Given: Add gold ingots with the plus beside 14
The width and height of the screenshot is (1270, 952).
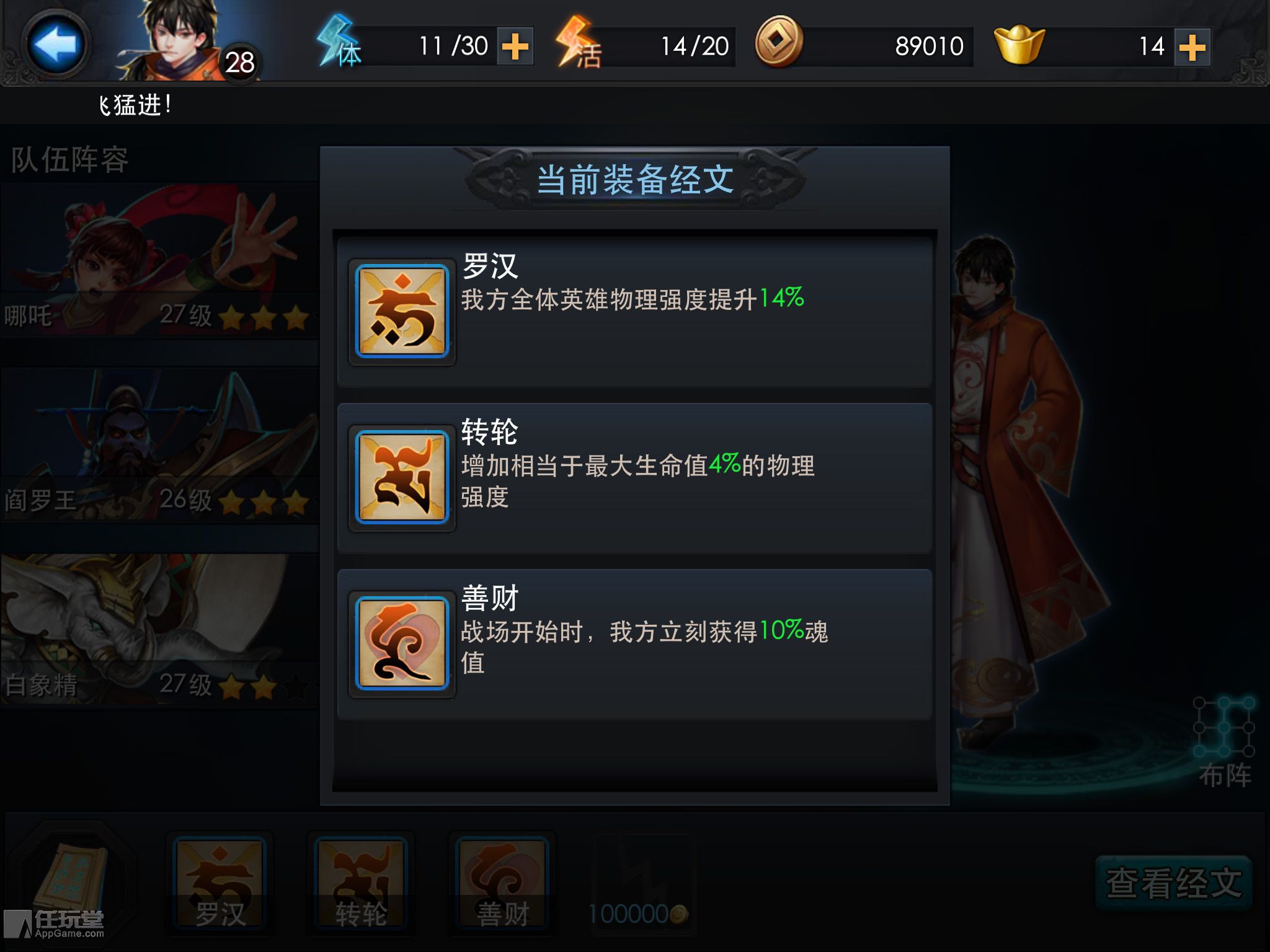Looking at the screenshot, I should pos(1191,47).
